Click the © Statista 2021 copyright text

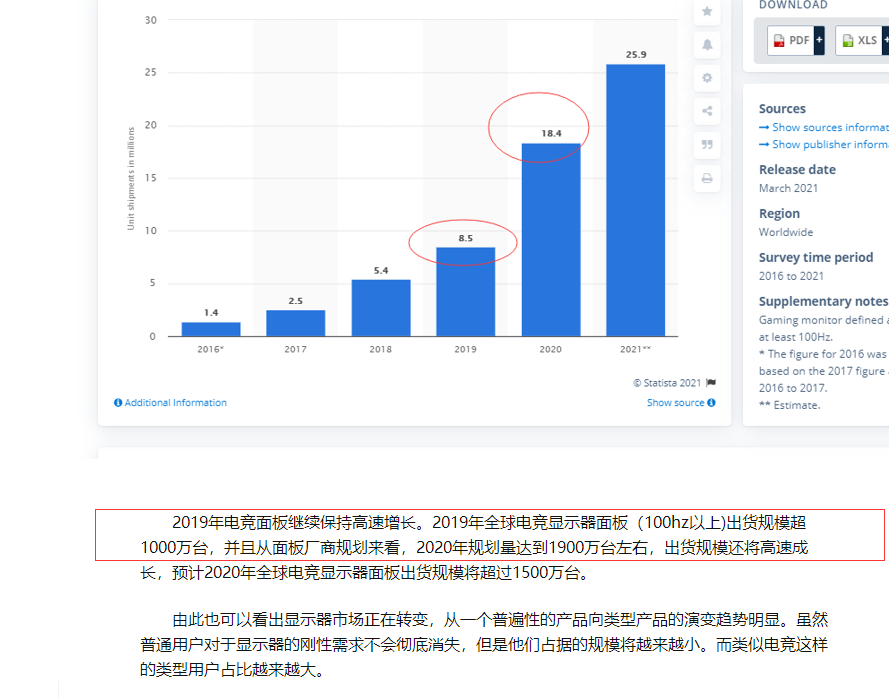(x=667, y=383)
